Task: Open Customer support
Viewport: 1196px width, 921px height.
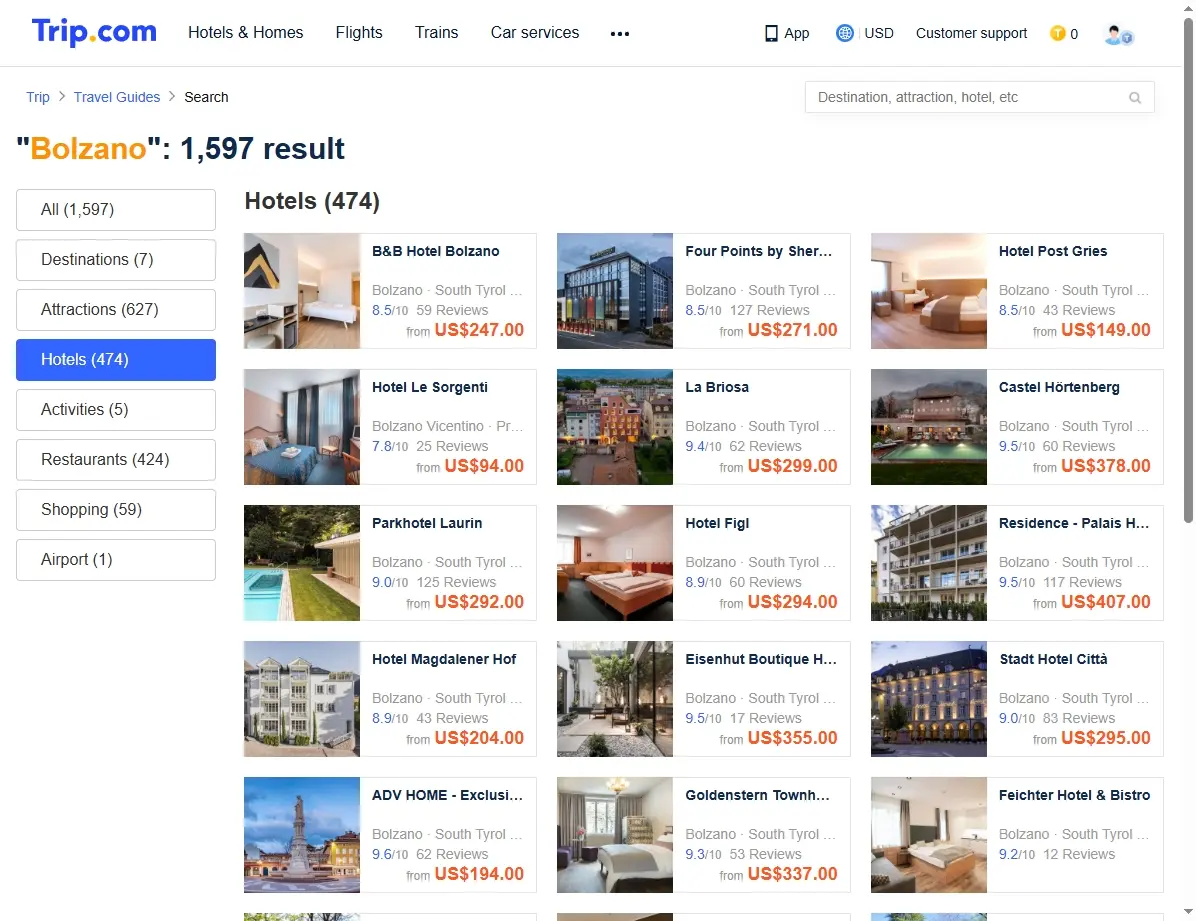Action: (971, 33)
